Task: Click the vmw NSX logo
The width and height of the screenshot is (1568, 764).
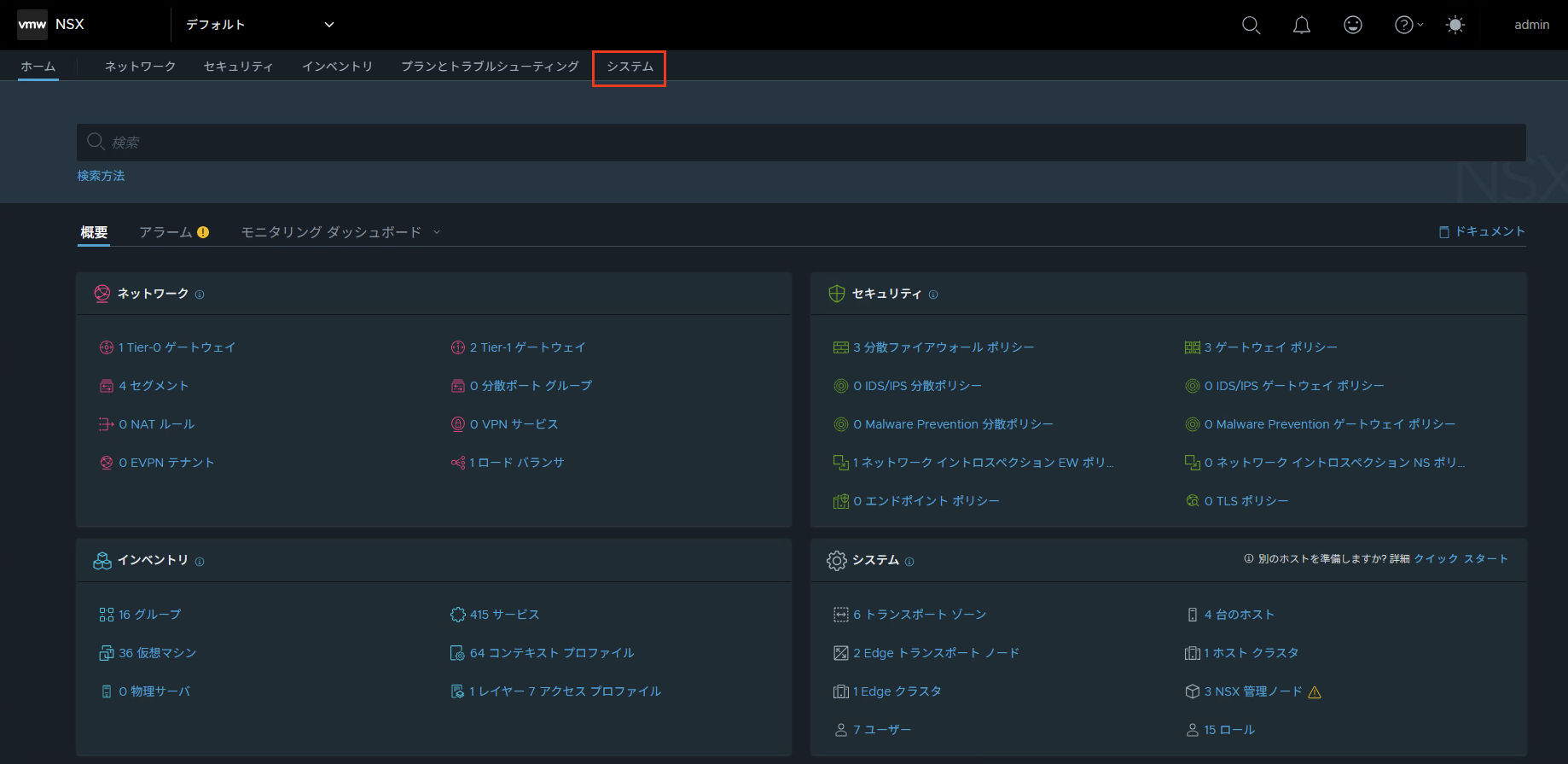Action: [x=51, y=25]
